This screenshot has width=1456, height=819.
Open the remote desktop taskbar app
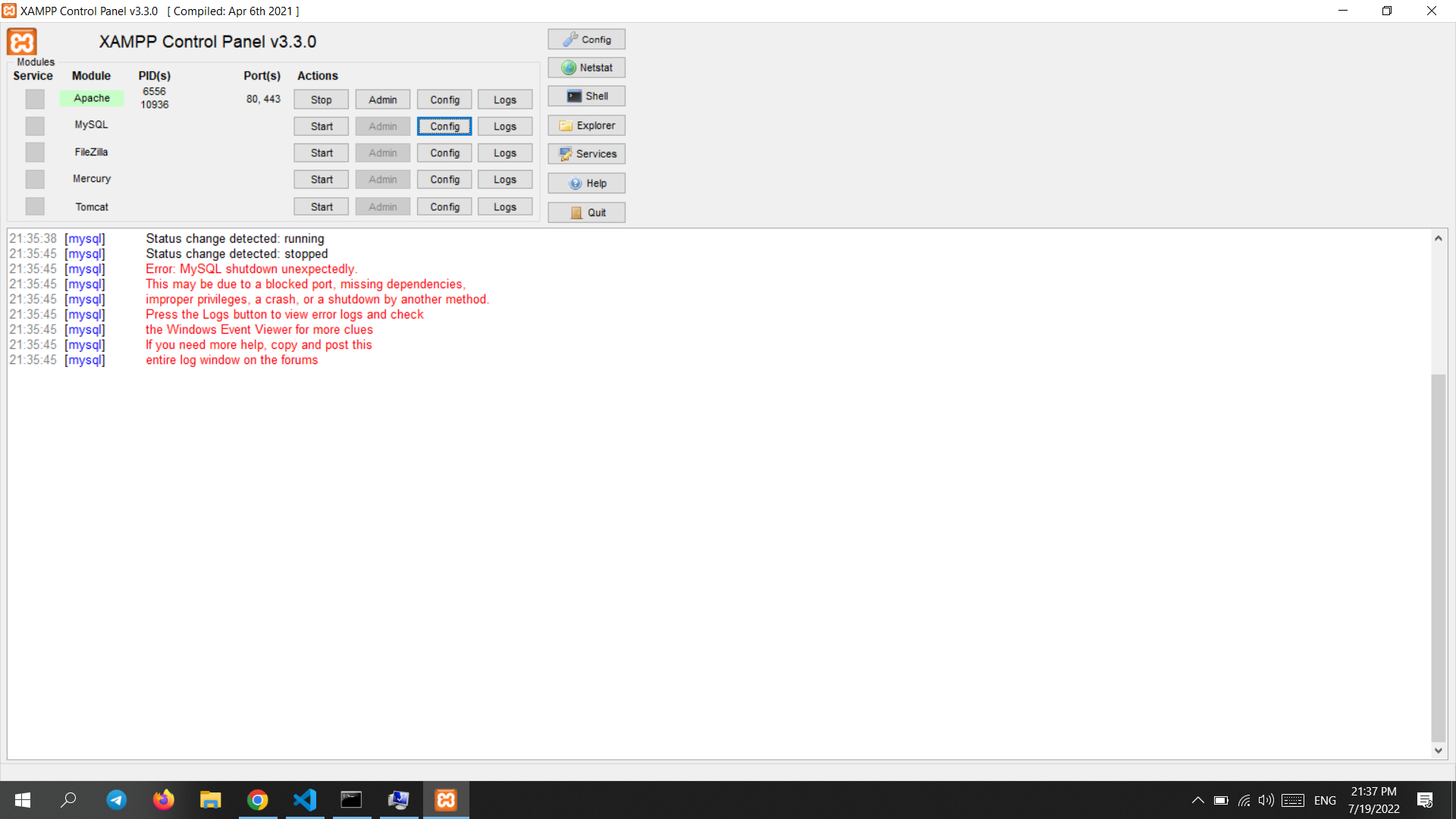pyautogui.click(x=398, y=800)
